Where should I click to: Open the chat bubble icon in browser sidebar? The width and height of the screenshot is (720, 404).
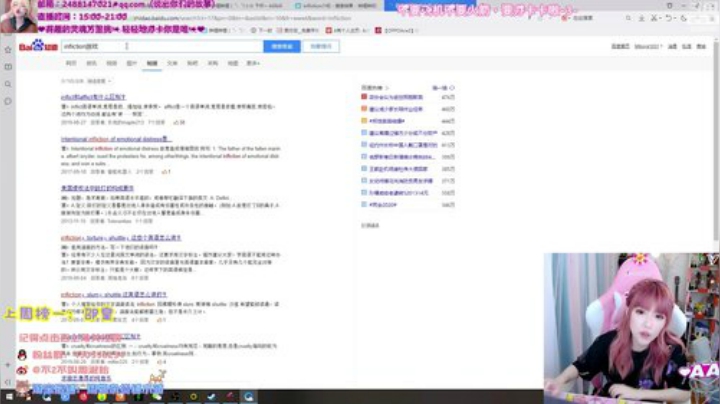pos(8,101)
